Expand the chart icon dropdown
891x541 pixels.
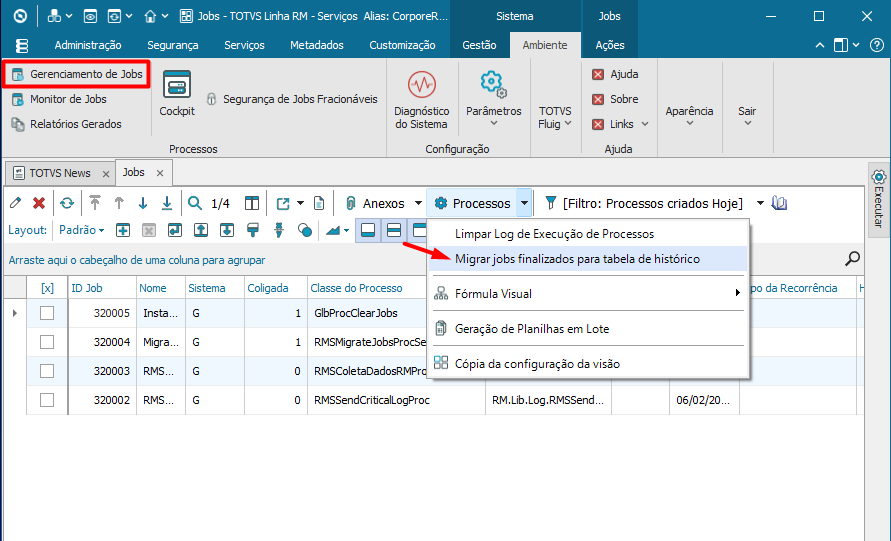point(347,230)
